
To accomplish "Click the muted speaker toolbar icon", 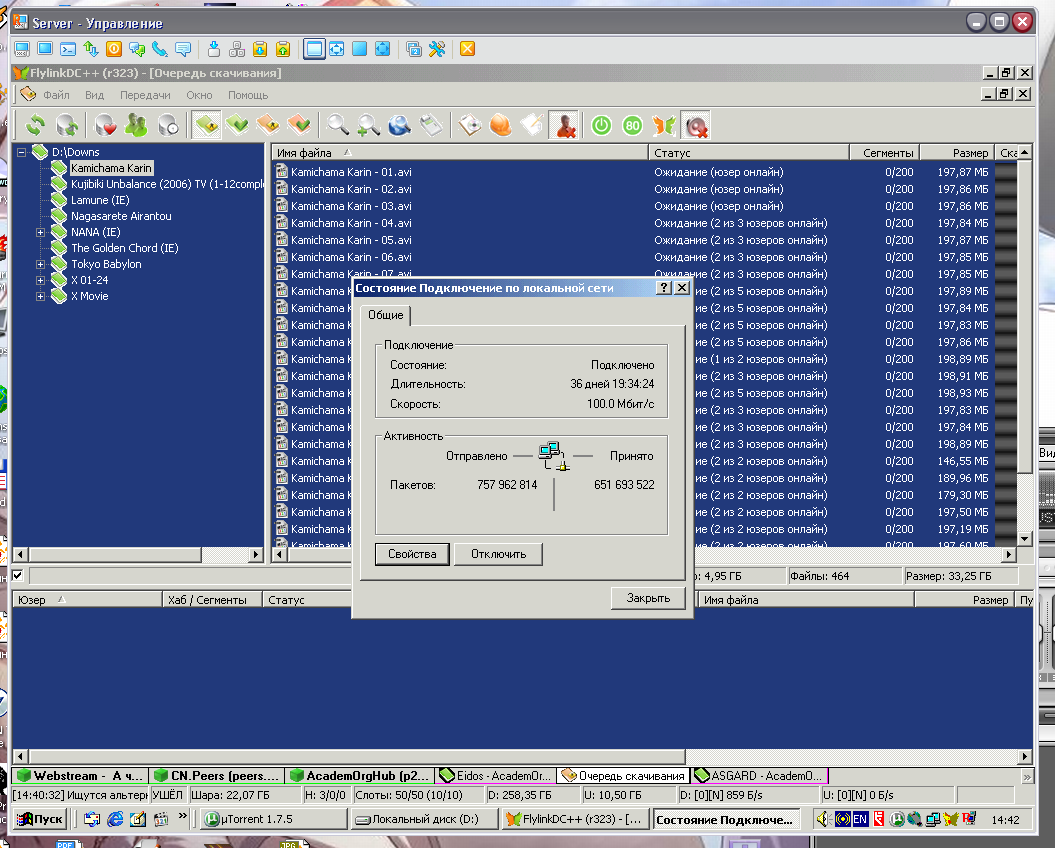I will [x=695, y=125].
